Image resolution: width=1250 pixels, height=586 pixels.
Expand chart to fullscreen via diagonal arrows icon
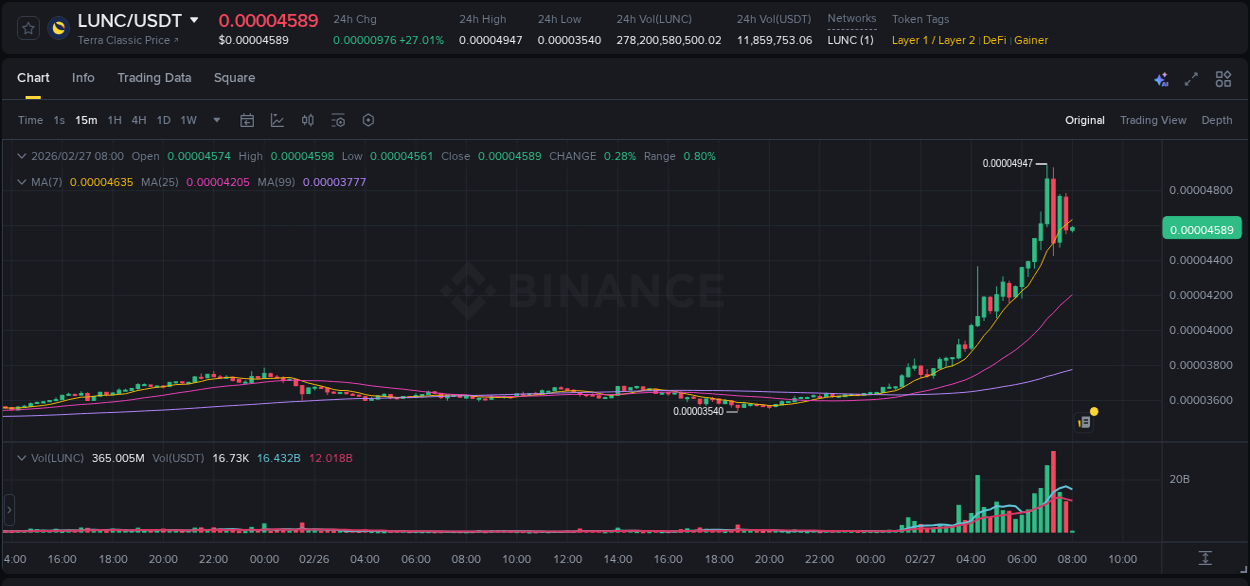[1190, 78]
